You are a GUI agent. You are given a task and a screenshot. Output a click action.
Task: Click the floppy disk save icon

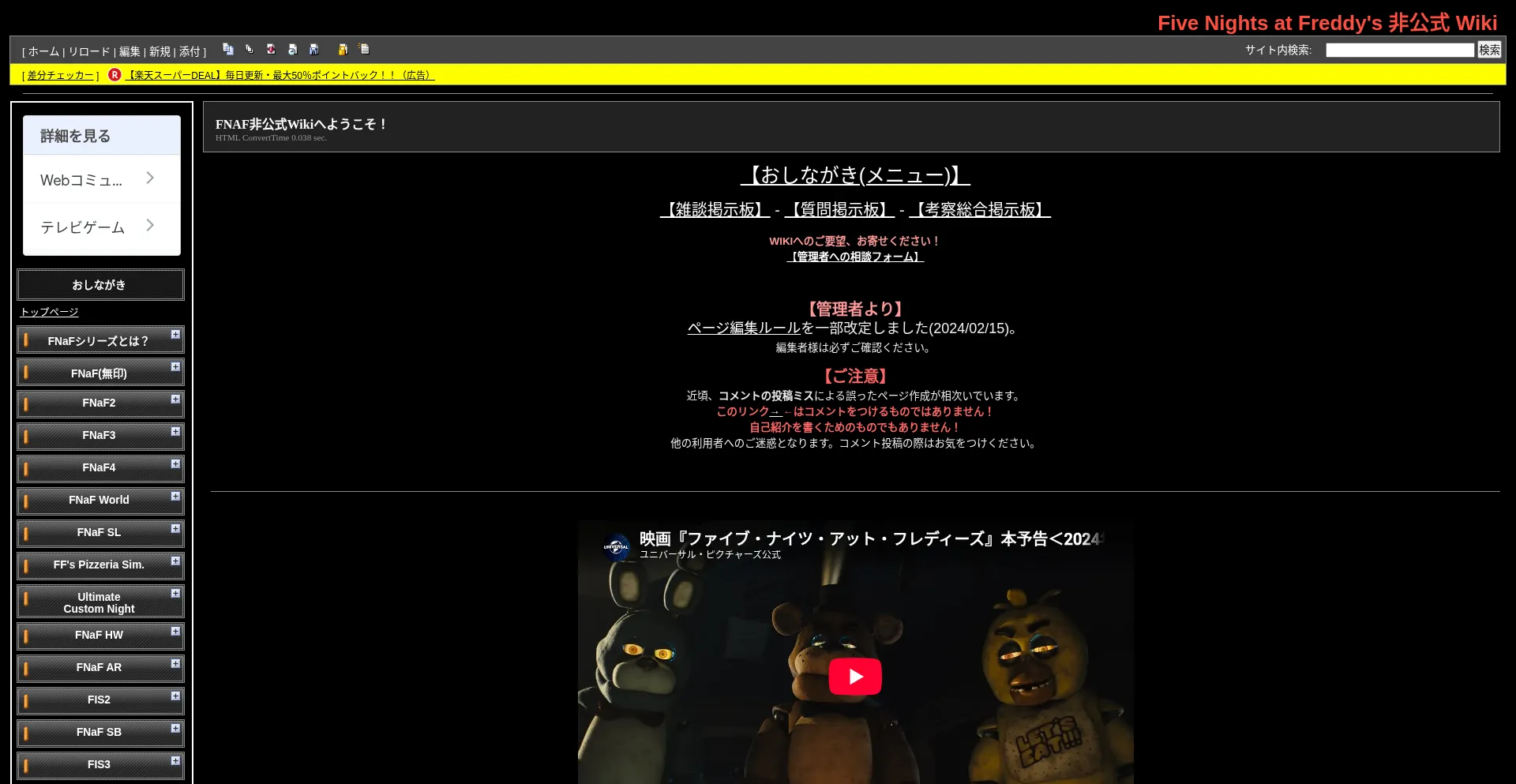coord(314,49)
